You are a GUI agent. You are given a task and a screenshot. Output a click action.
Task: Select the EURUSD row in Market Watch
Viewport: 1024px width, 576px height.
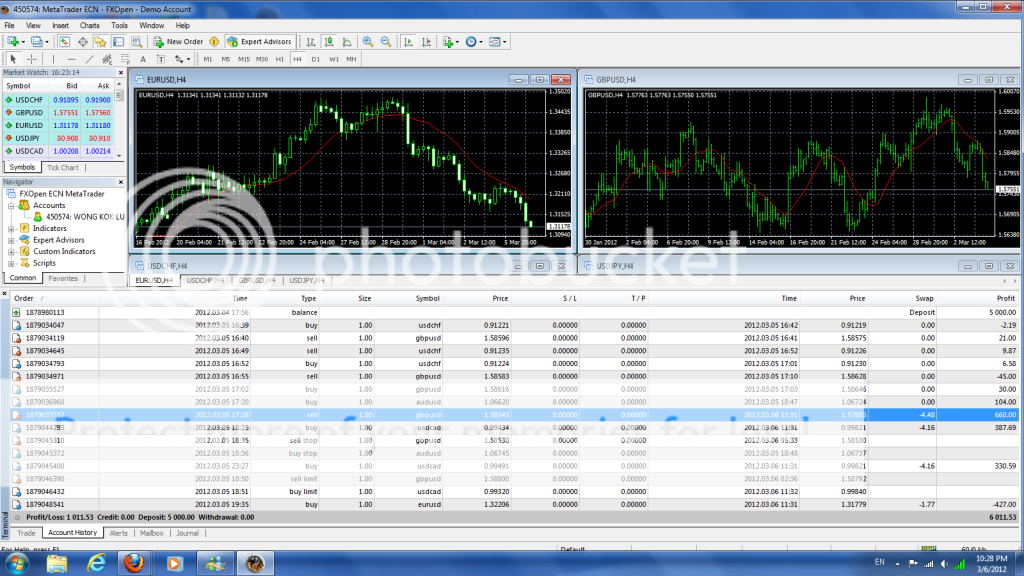click(29, 125)
